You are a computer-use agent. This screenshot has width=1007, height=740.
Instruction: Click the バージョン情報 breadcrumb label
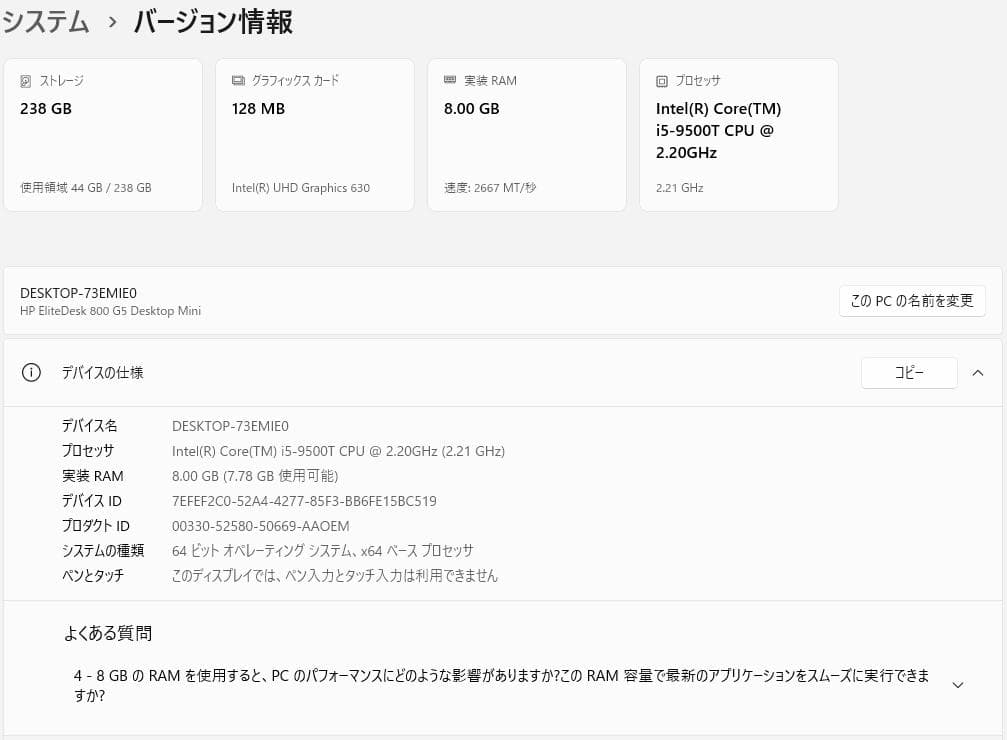point(211,22)
